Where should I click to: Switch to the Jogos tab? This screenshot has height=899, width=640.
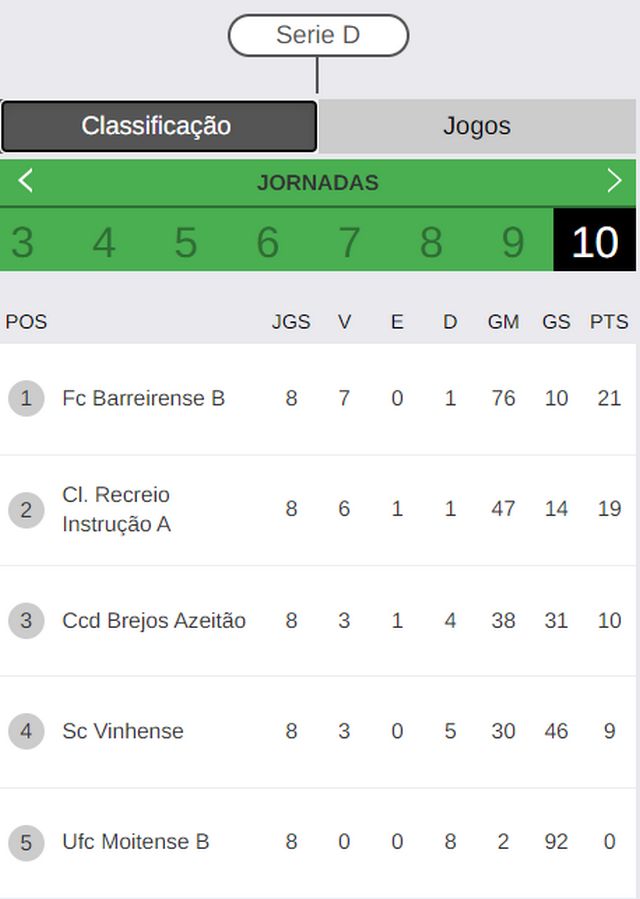(x=477, y=126)
